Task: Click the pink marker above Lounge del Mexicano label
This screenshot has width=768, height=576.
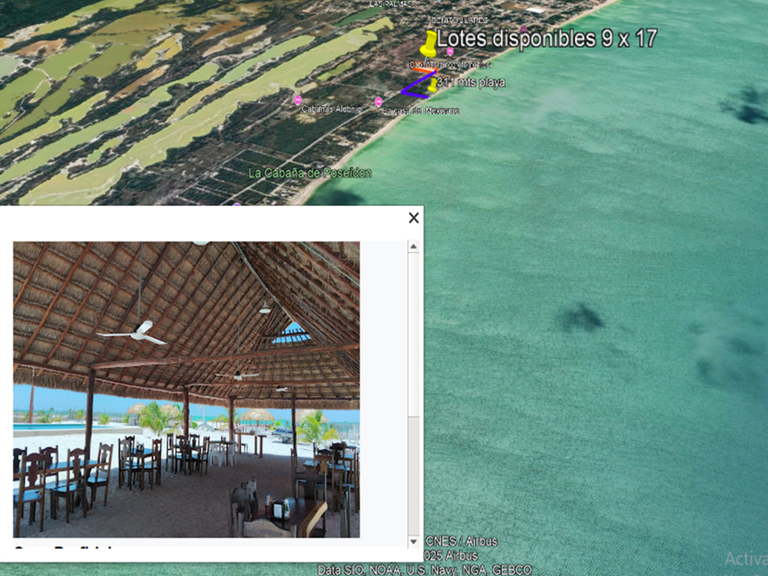Action: (379, 102)
